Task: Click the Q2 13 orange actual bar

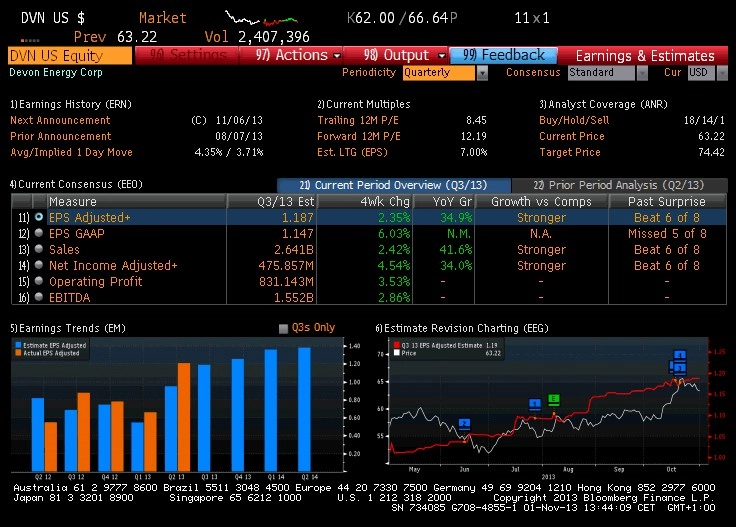Action: [x=184, y=417]
